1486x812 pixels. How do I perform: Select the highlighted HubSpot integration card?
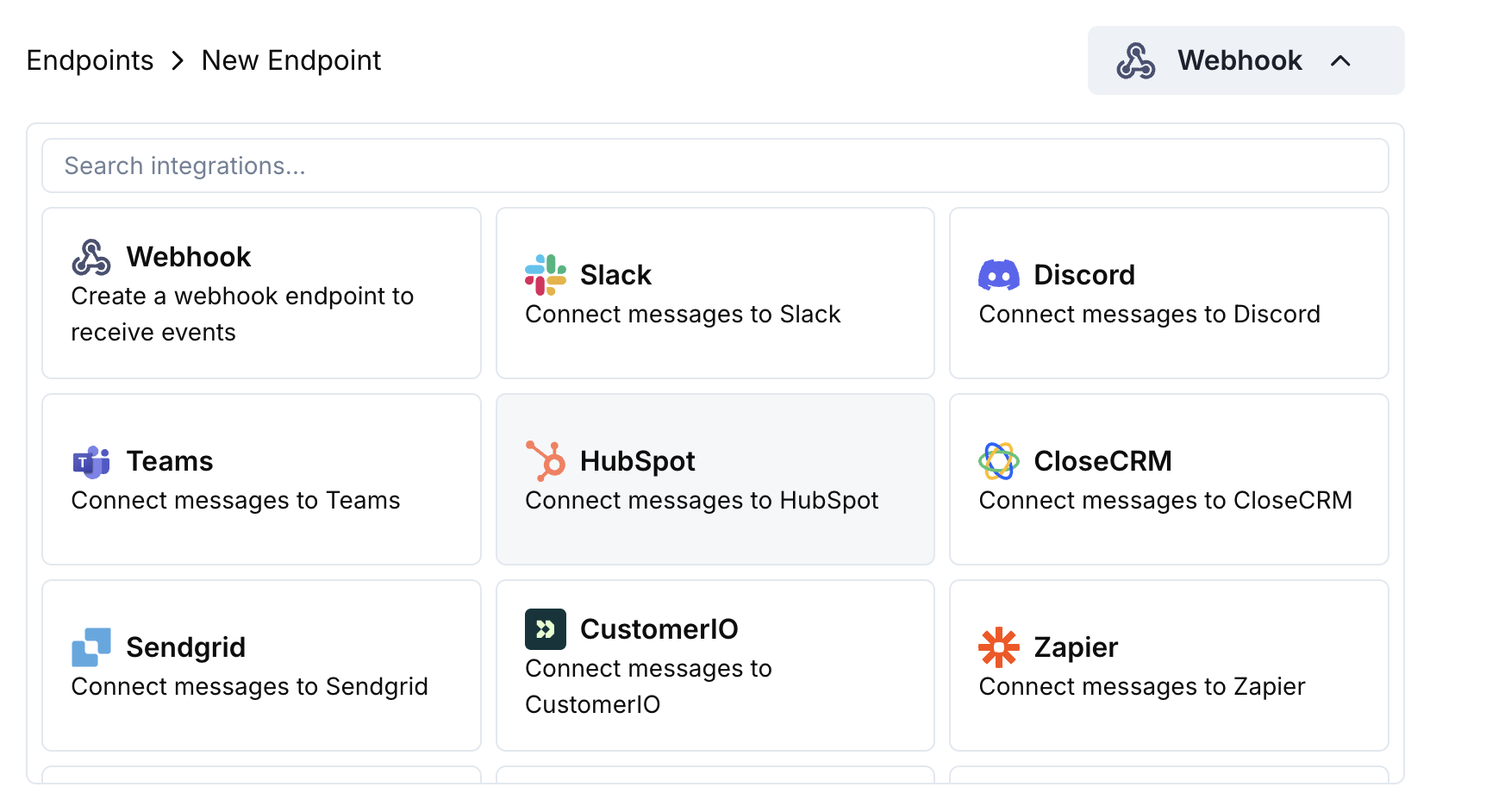pos(715,479)
